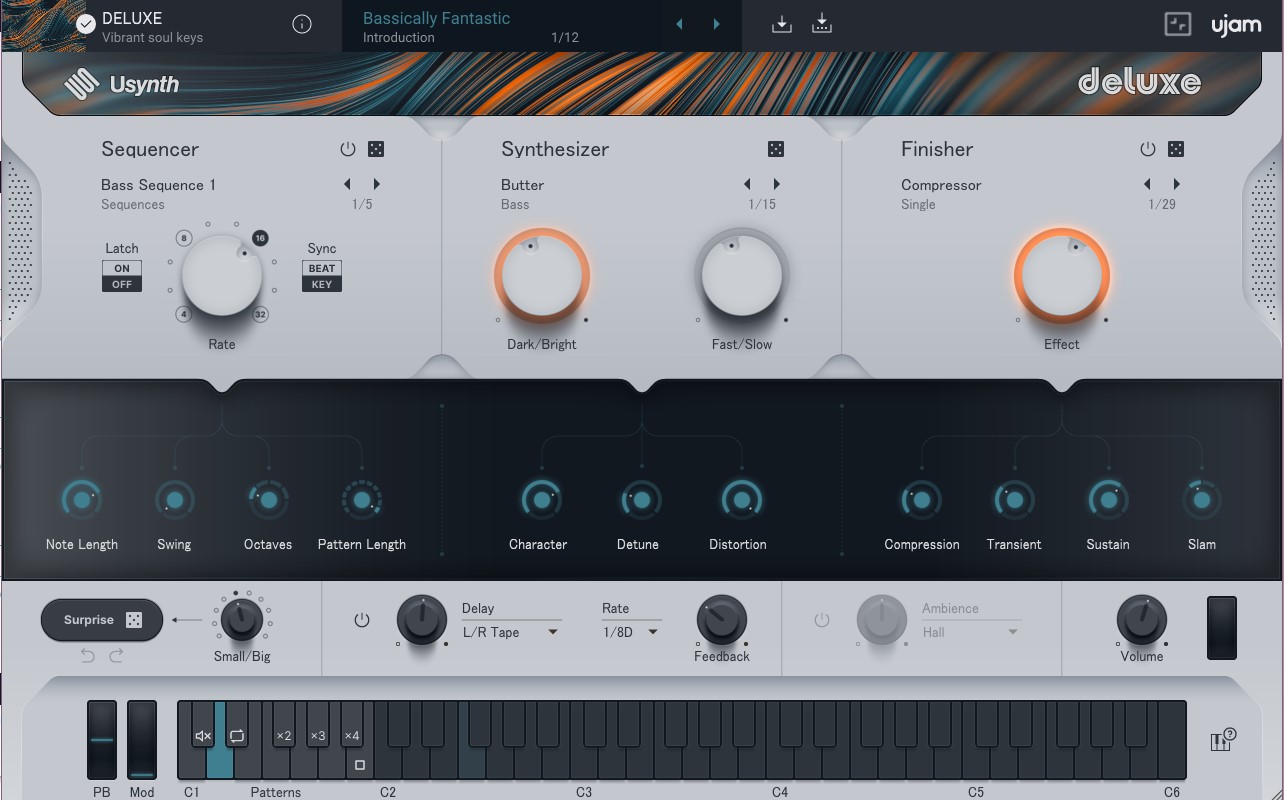
Task: Randomize the Synthesizer with dice icon
Action: (776, 149)
